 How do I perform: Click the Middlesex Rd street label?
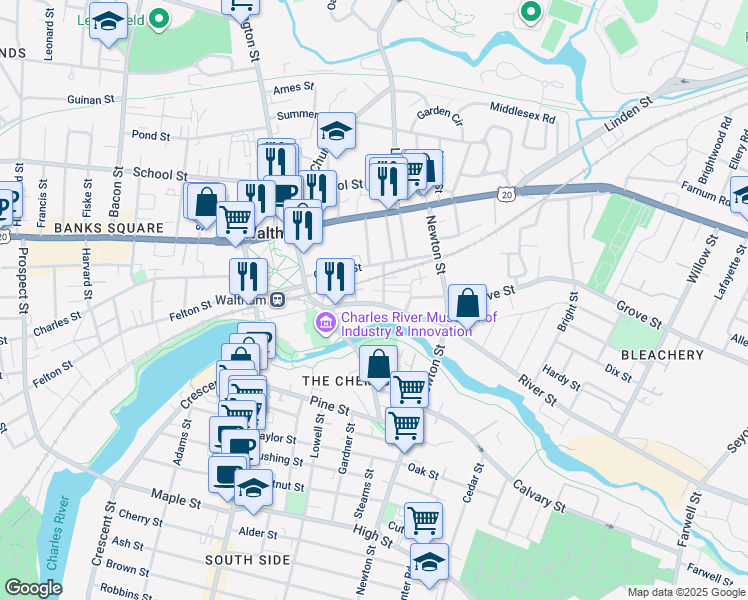tap(523, 113)
